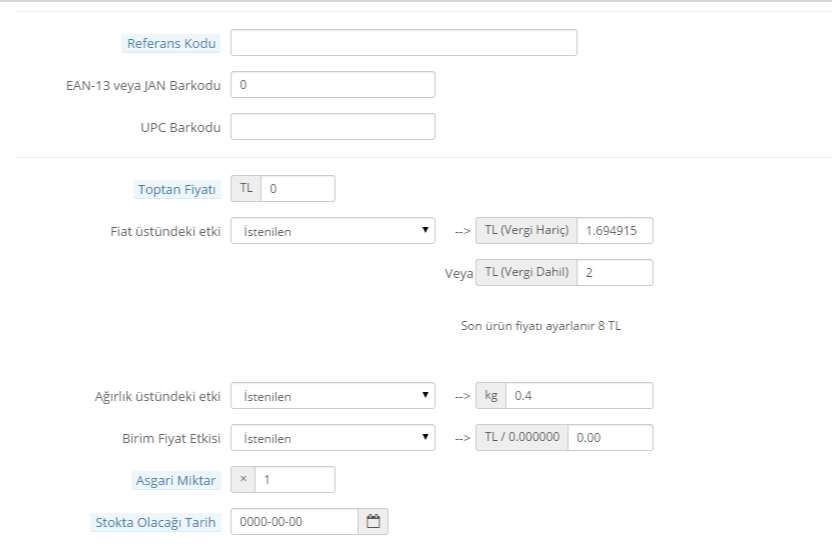
Task: Click the Asgari Miktar label
Action: point(176,481)
